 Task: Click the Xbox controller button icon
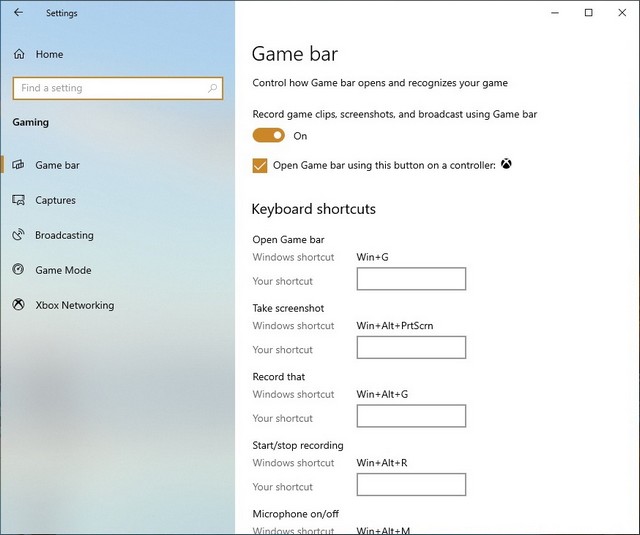point(506,164)
